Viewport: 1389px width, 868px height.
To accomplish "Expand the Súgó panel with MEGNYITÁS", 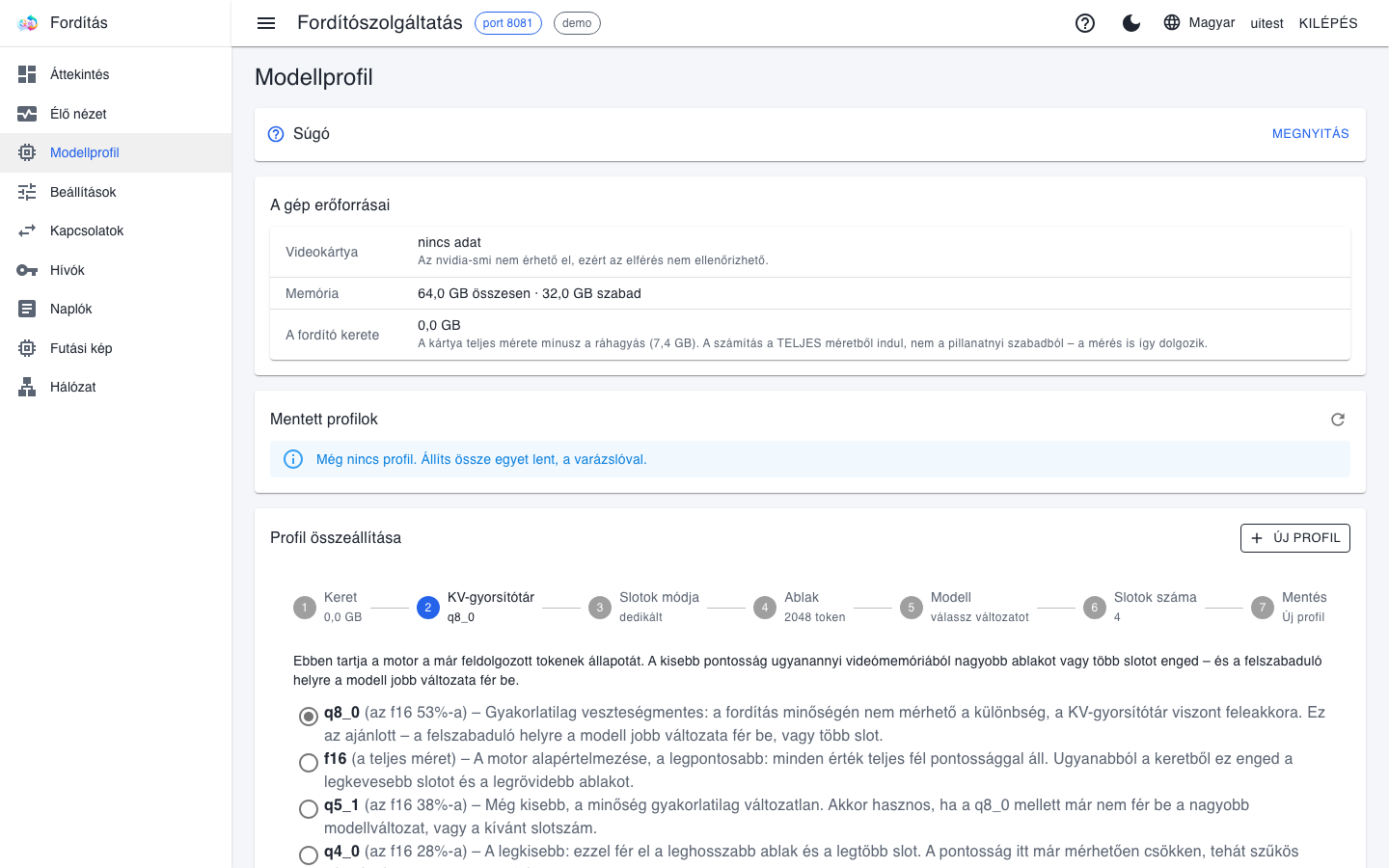I will click(1310, 134).
